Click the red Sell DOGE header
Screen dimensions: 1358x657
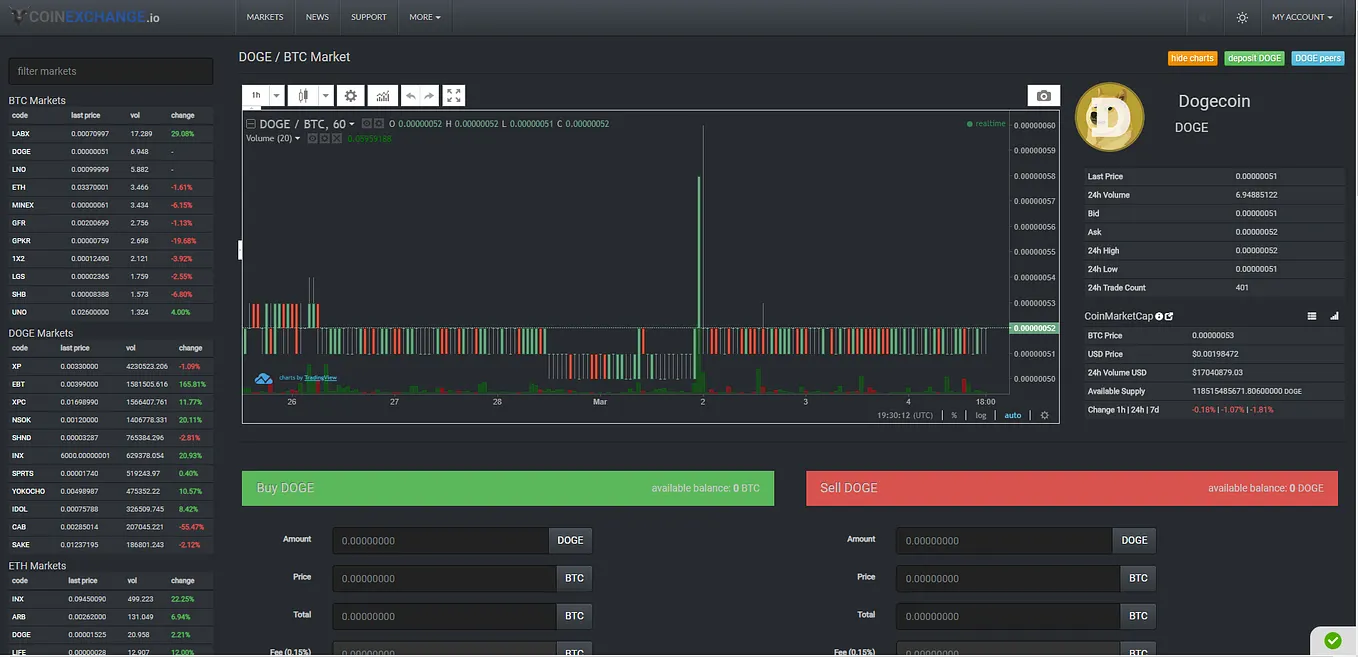click(1072, 488)
